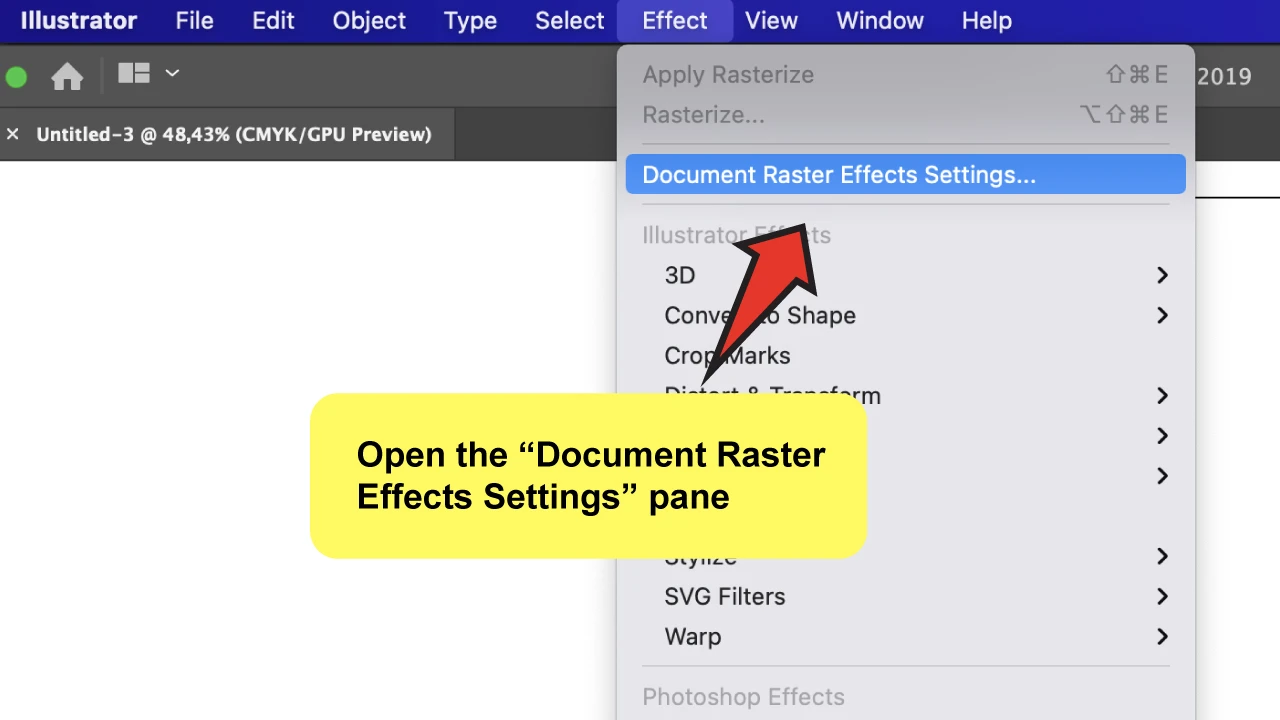Viewport: 1280px width, 720px height.
Task: Open the Help menu
Action: click(x=987, y=21)
